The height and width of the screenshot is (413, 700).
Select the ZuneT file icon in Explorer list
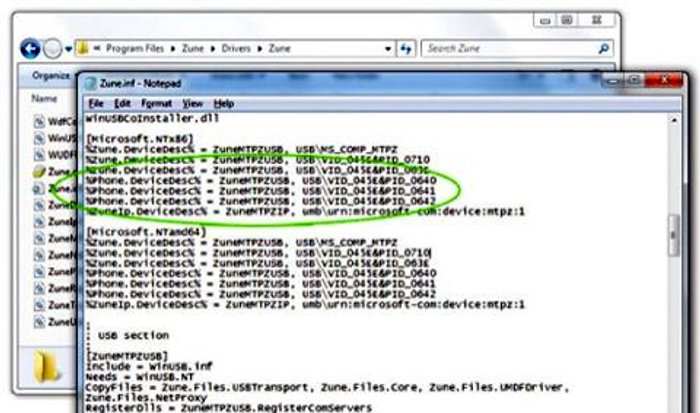40,305
